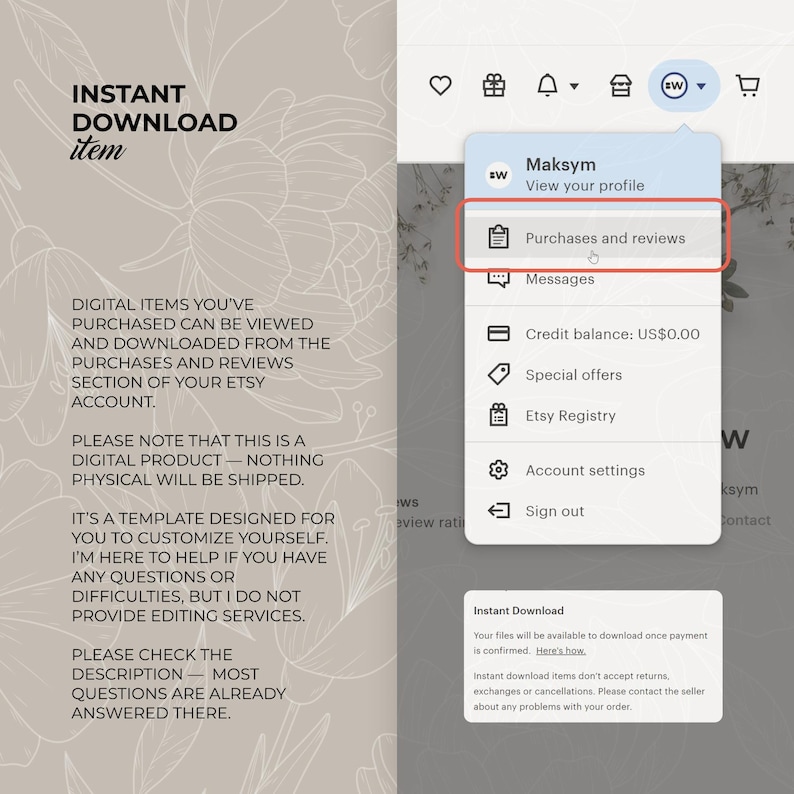
Task: Click the Etsy Registry gift list icon
Action: pos(498,415)
